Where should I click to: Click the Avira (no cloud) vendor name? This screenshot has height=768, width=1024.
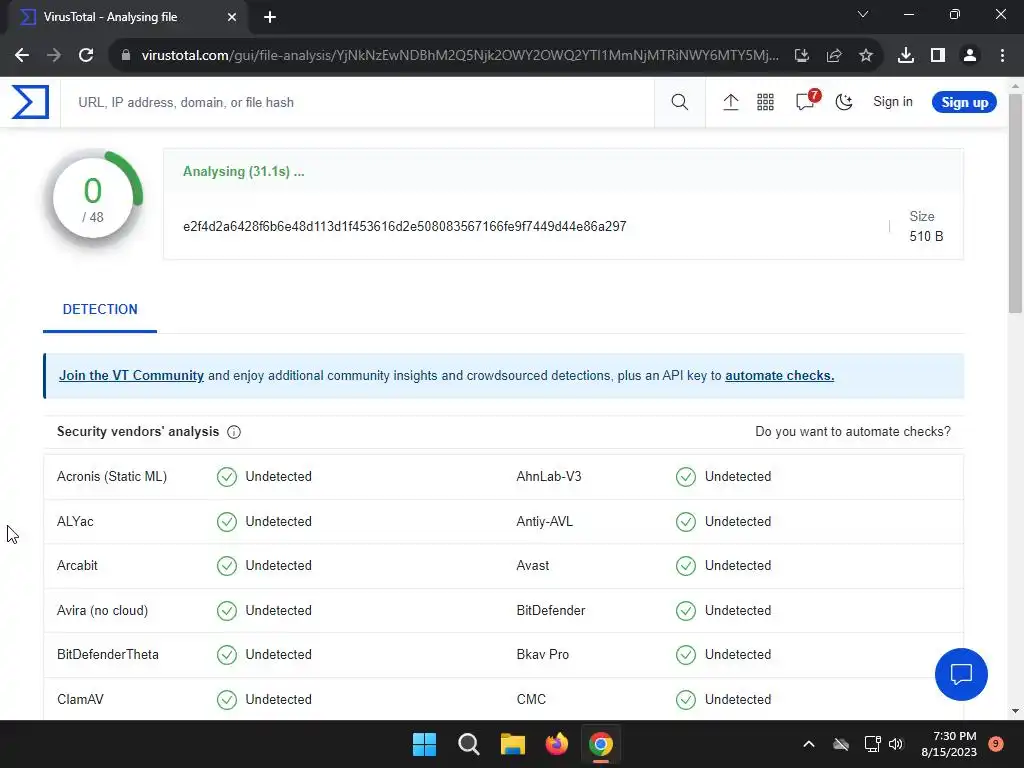click(103, 611)
